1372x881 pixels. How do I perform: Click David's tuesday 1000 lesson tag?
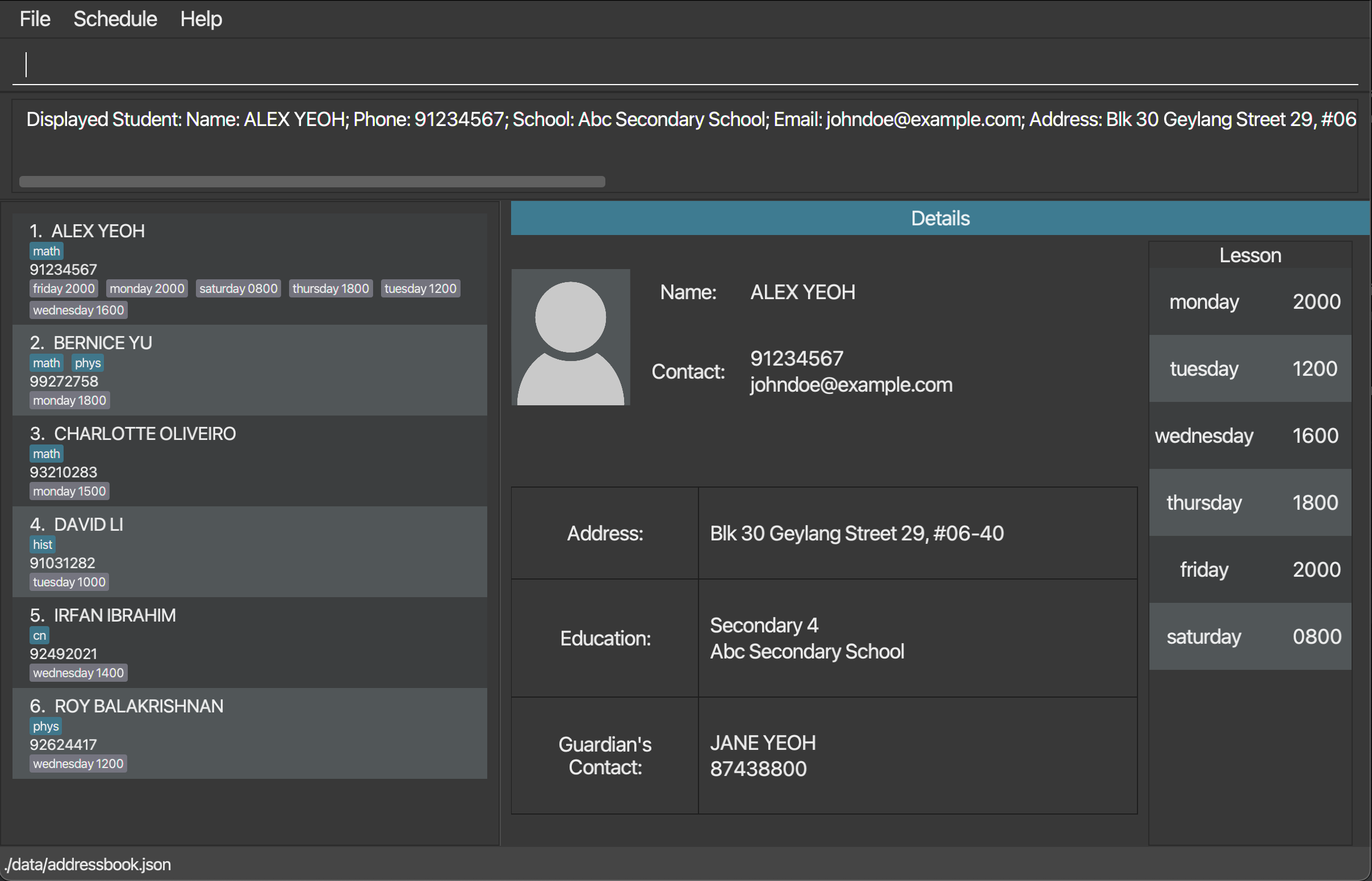tap(69, 582)
